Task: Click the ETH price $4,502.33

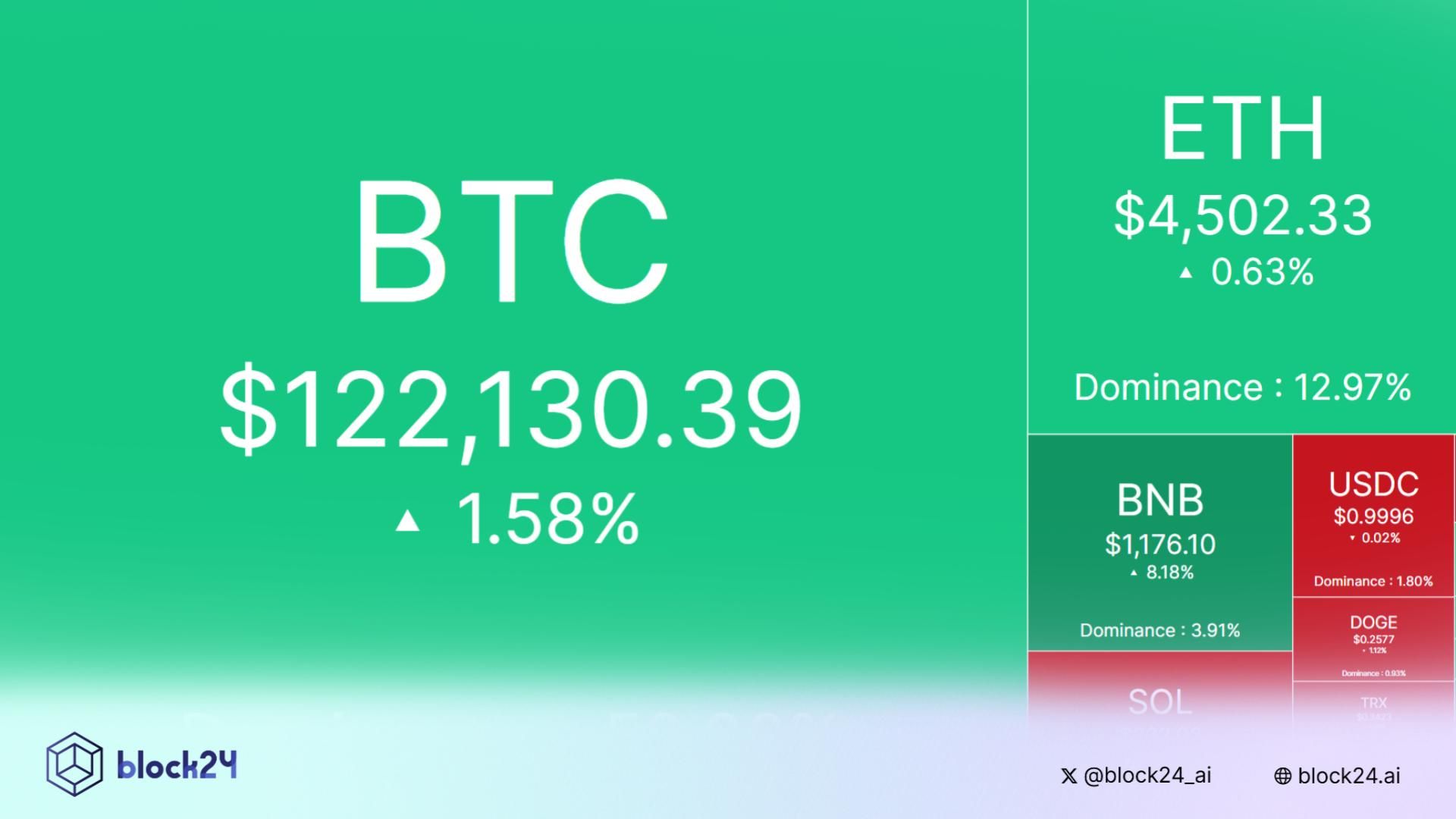Action: tap(1243, 215)
